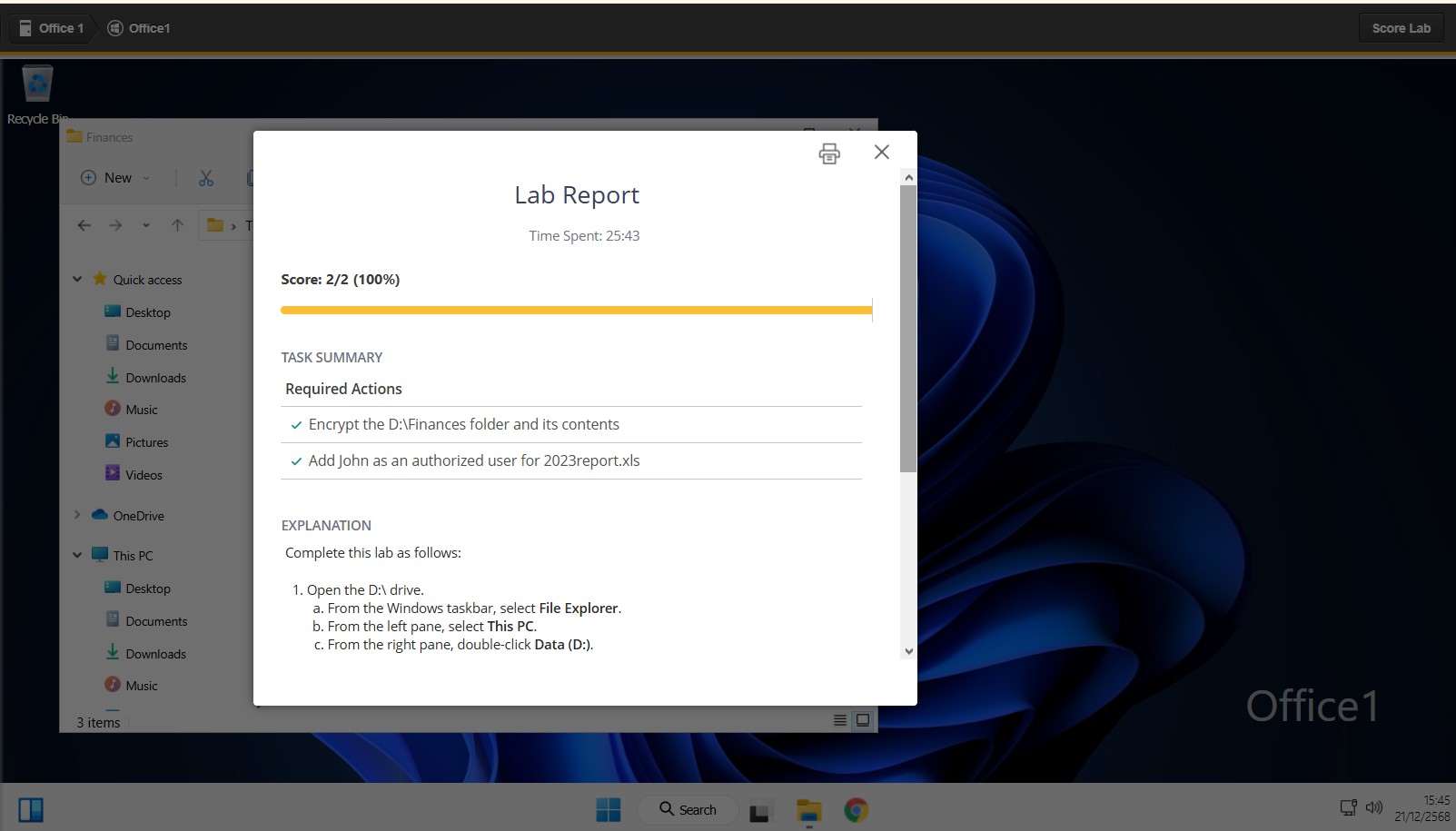The image size is (1456, 831).
Task: Click the Cut scissors icon
Action: pos(206,178)
